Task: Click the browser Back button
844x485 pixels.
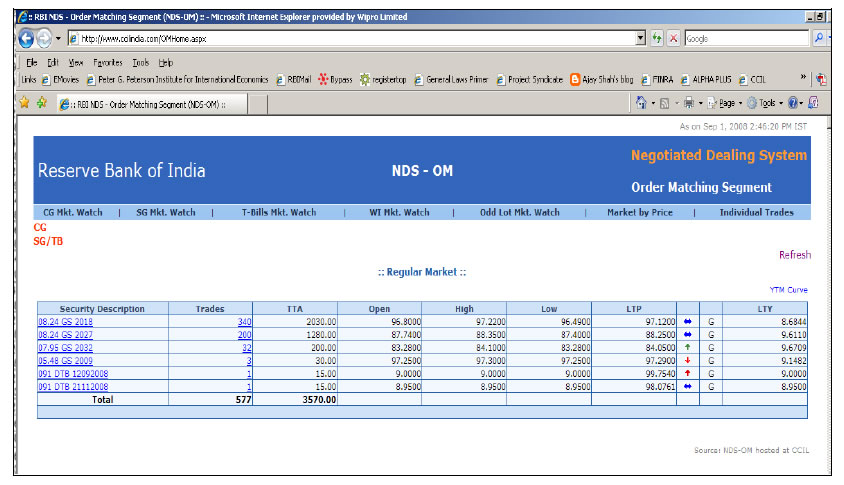Action: (x=26, y=38)
